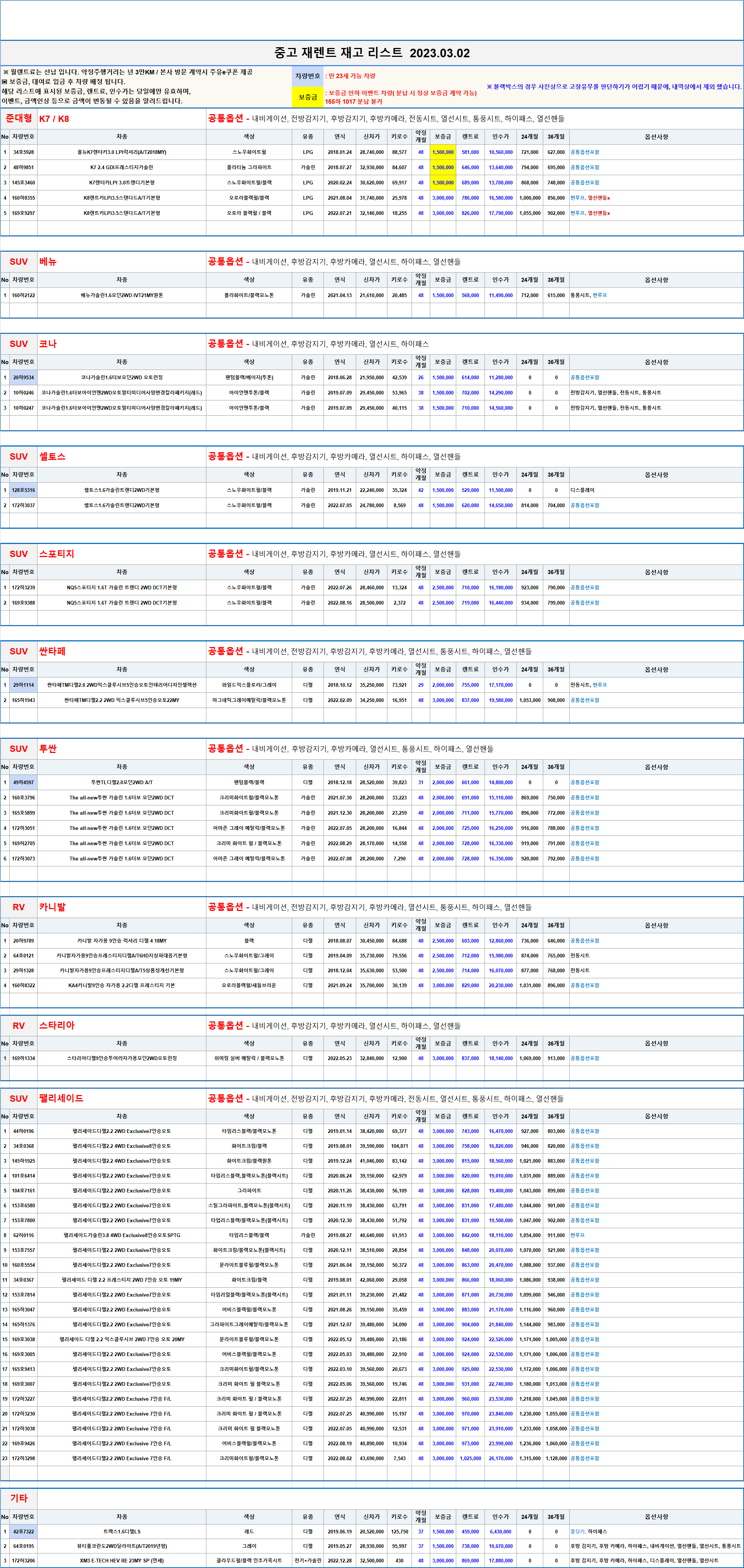
Task: Select the yellow '보증금' legend cell near the title
Action: 307,97
